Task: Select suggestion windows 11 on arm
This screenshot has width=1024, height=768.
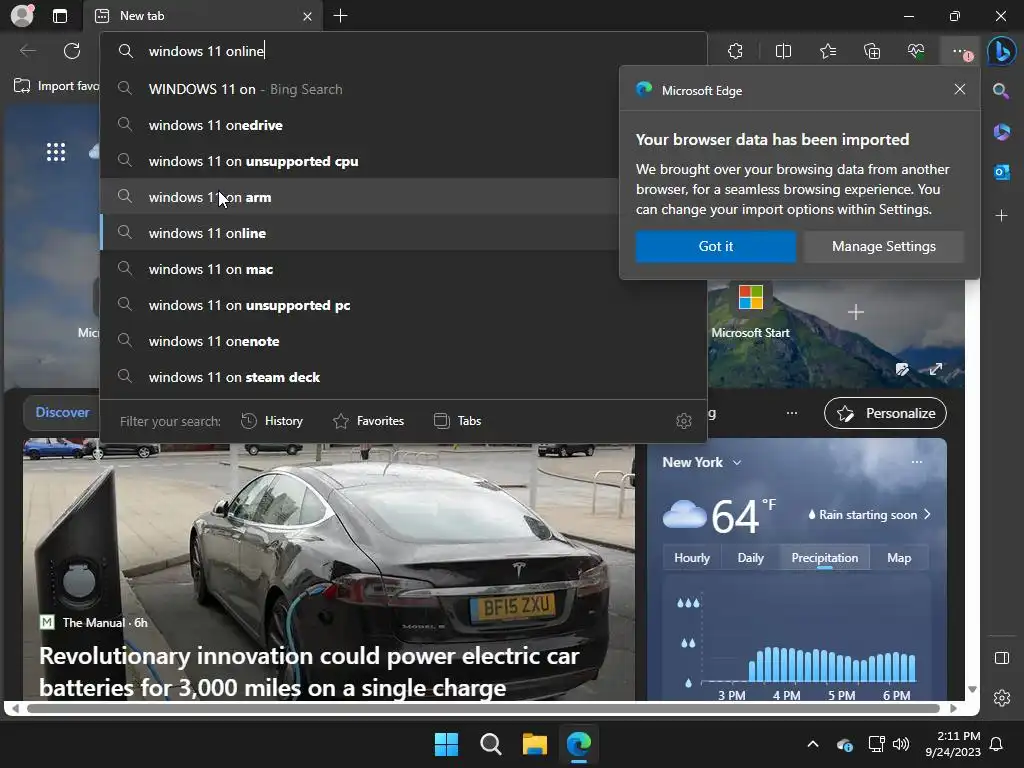Action: [359, 197]
